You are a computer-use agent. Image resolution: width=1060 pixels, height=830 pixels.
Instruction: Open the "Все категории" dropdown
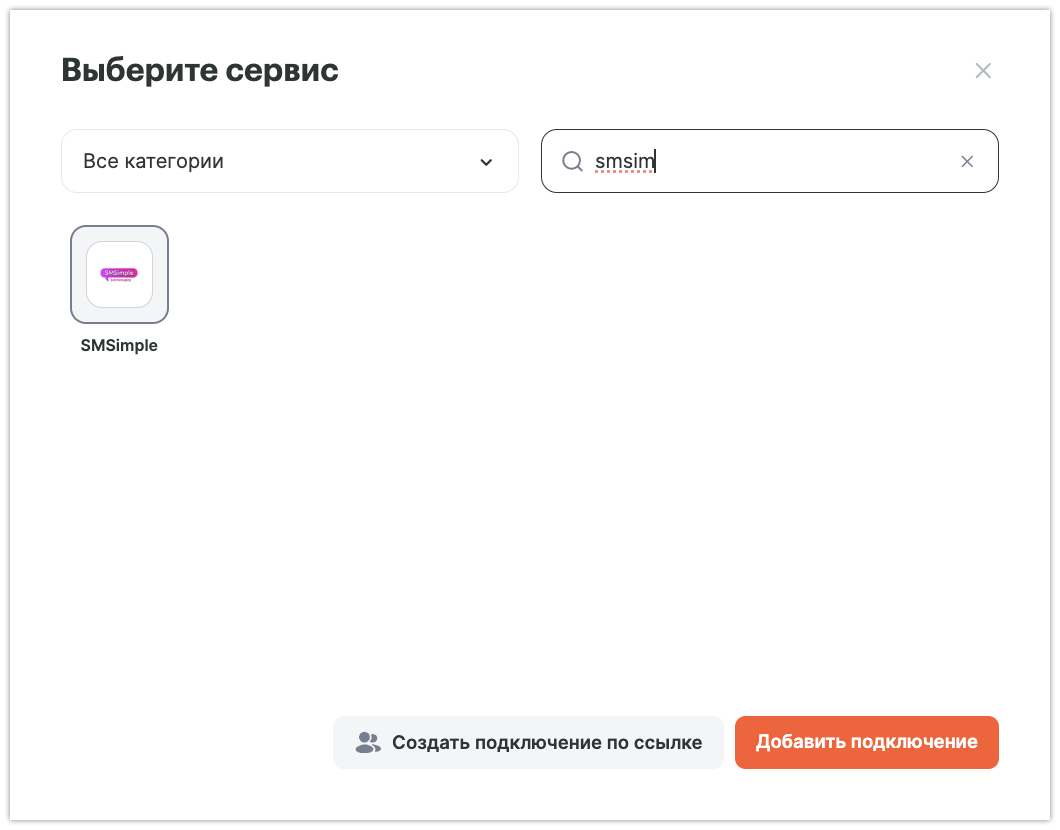coord(289,161)
